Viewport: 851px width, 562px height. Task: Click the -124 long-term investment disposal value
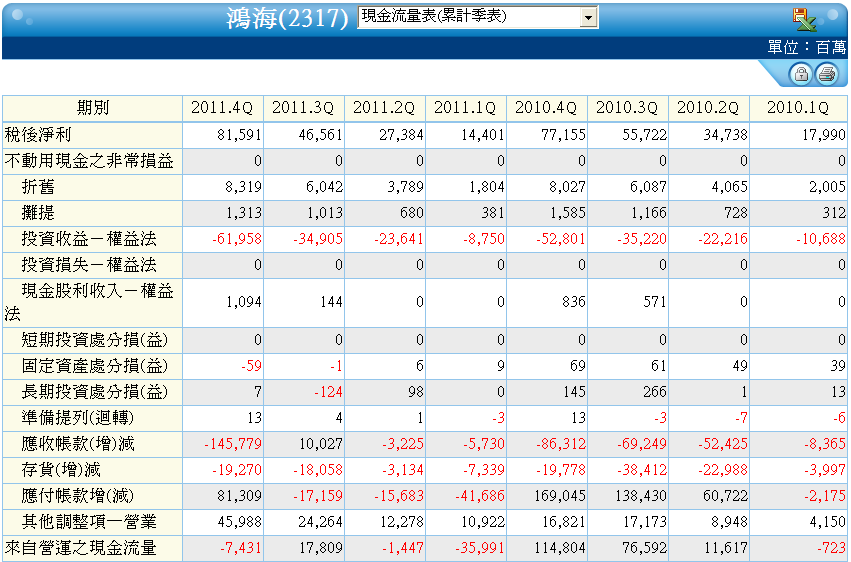pyautogui.click(x=328, y=393)
